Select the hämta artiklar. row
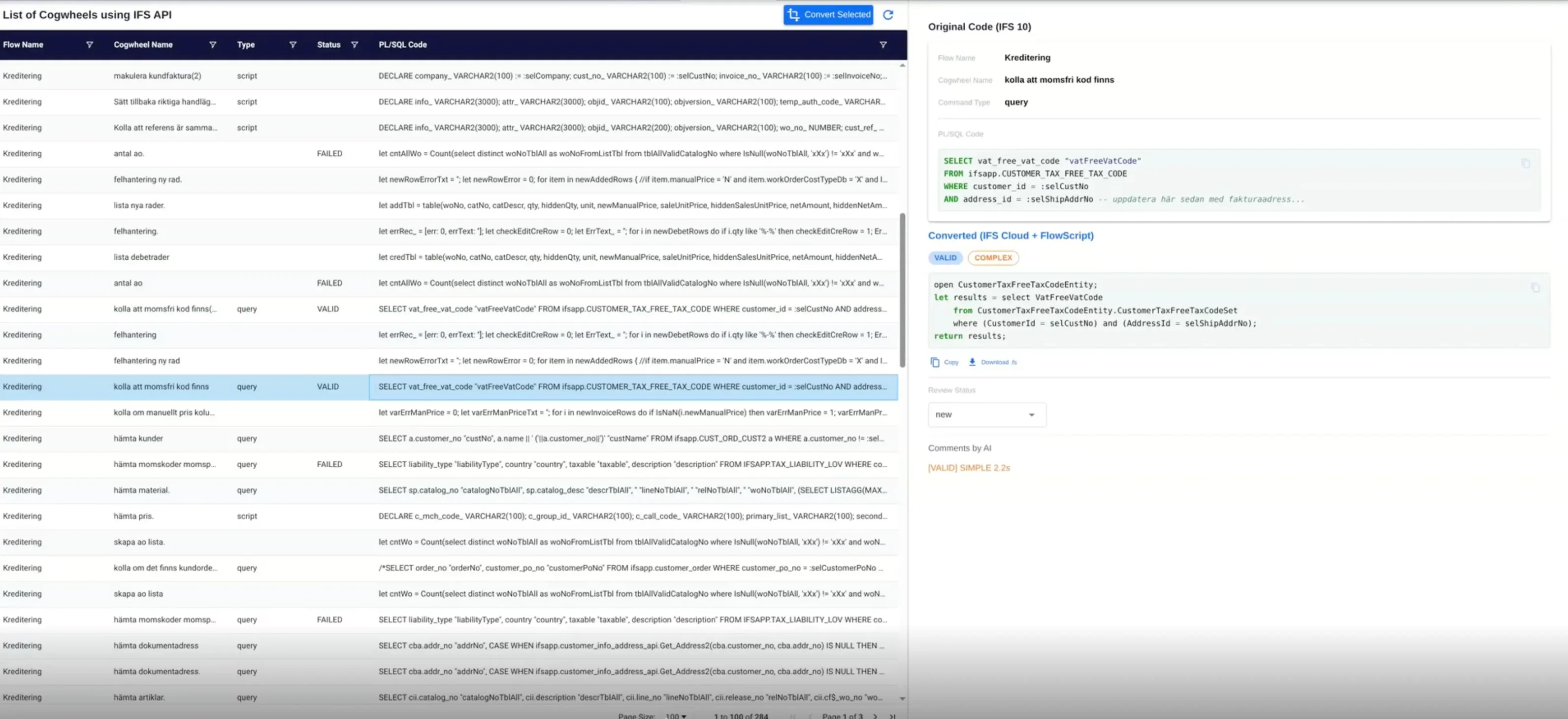 pos(449,697)
